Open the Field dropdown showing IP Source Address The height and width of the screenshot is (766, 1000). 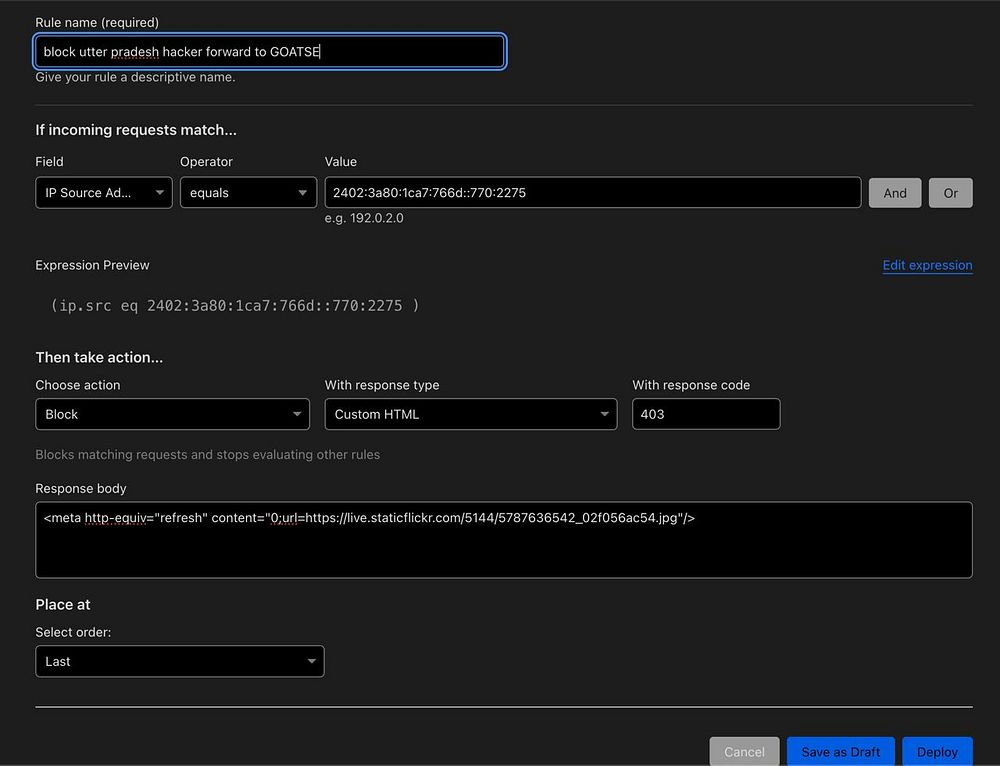click(103, 193)
